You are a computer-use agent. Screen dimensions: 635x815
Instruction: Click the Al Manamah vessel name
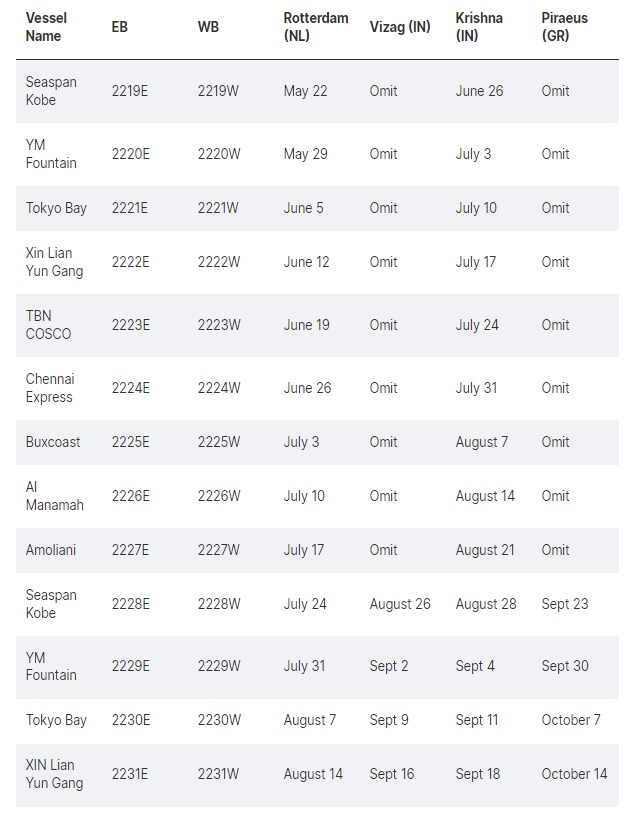pos(54,496)
